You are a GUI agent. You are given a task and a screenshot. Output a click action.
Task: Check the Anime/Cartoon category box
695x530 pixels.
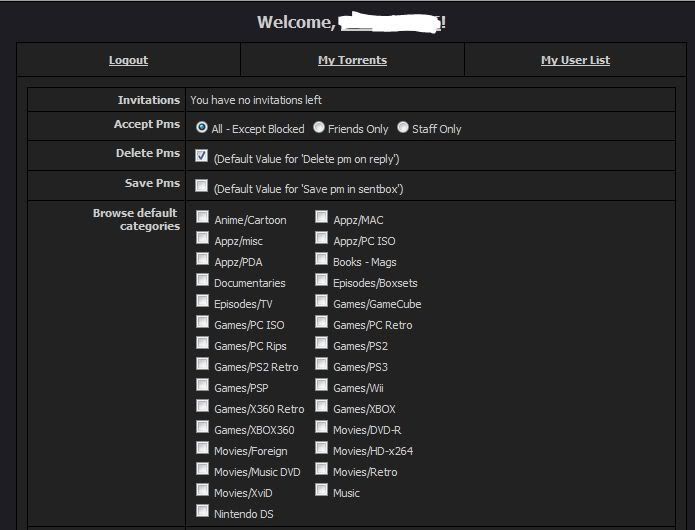point(202,217)
